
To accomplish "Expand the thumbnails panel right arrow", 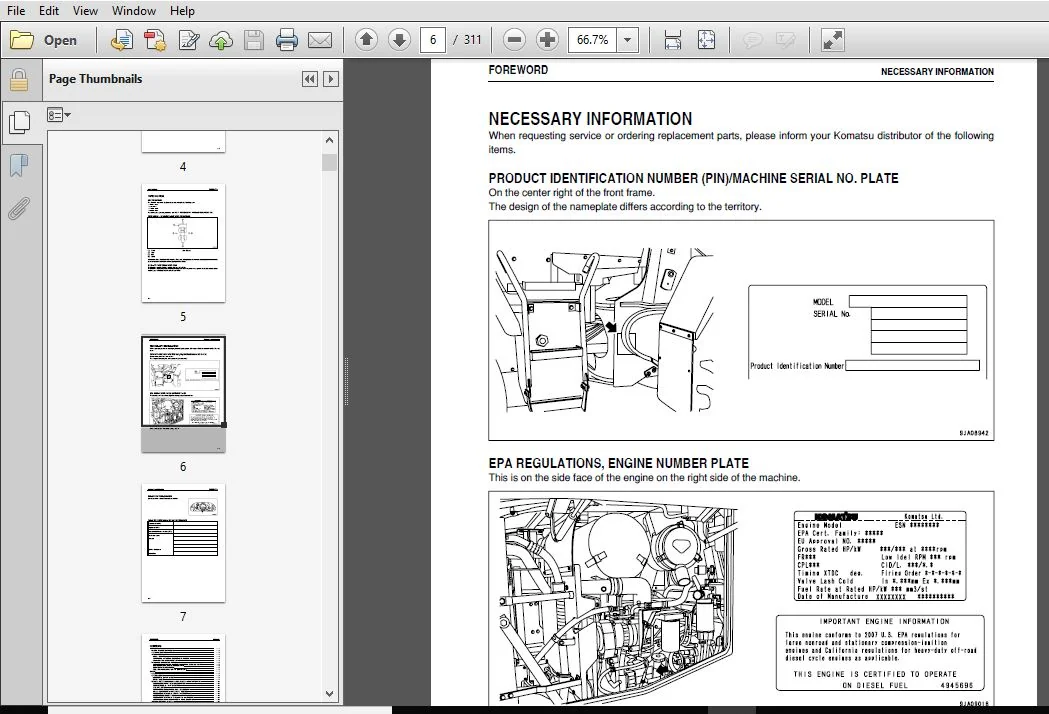I will point(330,79).
